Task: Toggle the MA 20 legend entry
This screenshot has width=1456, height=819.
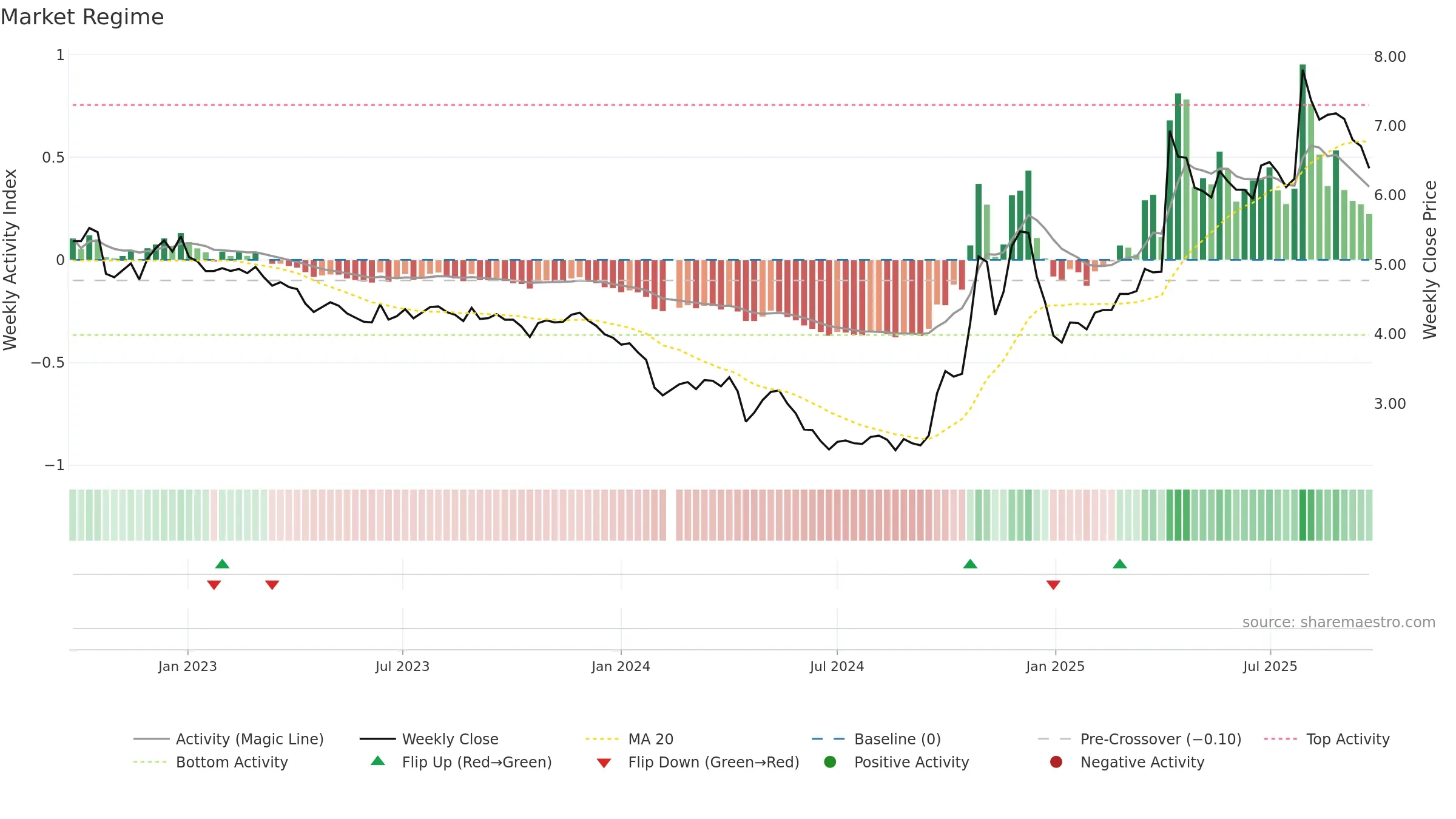Action: coord(629,739)
